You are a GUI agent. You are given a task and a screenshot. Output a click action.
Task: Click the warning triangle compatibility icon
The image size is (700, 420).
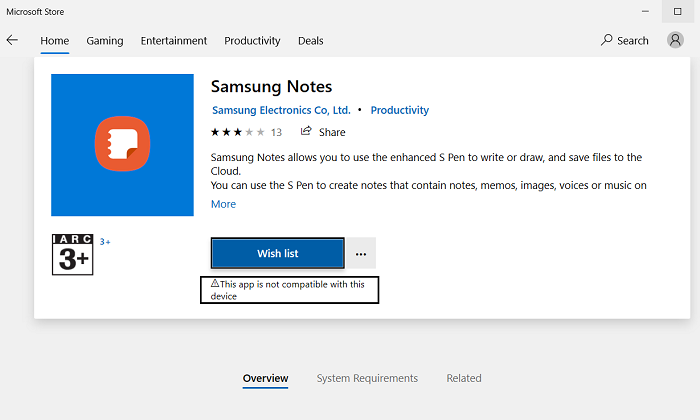point(214,284)
